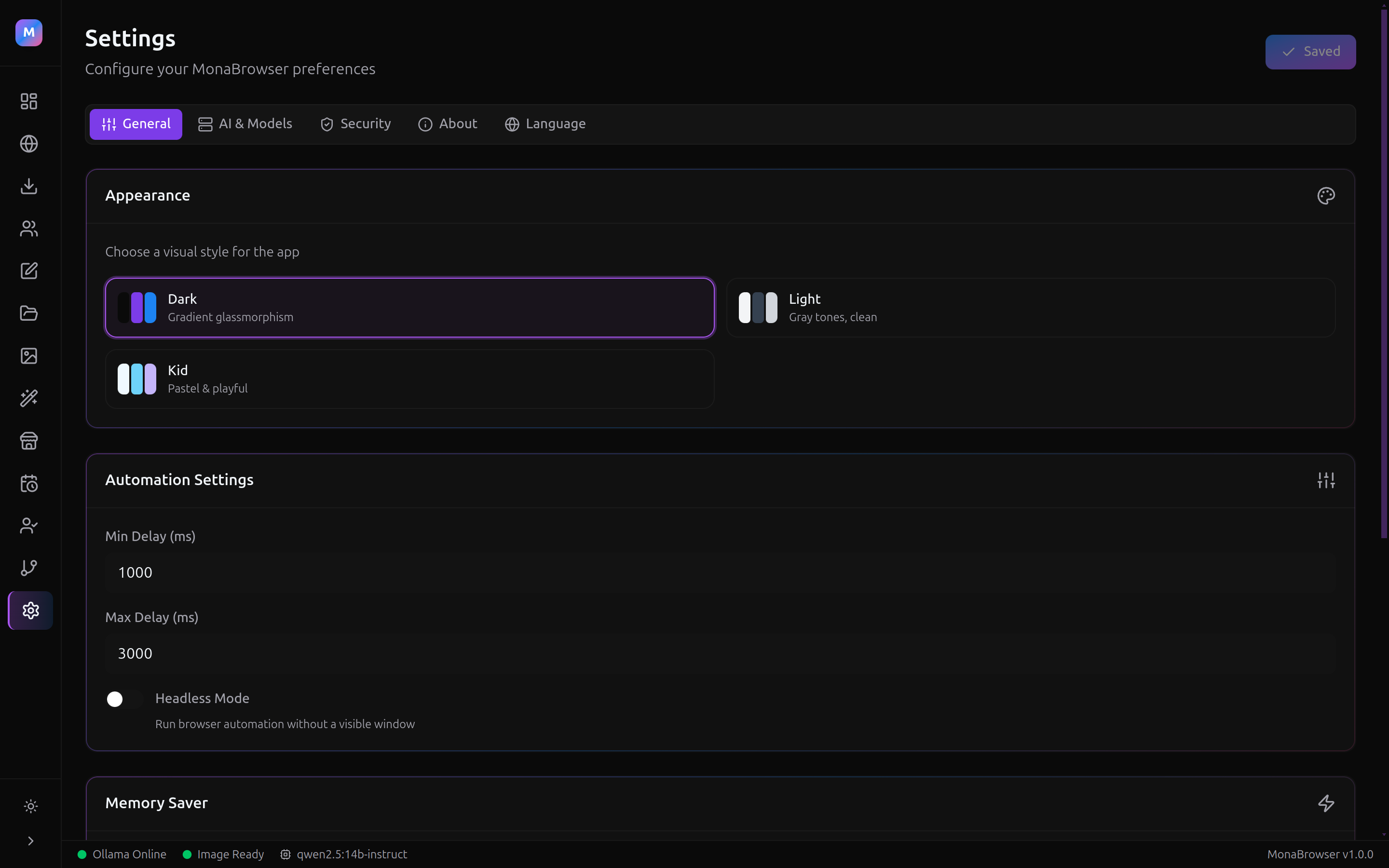Open the Downloads panel in the sidebar
This screenshot has width=1389, height=868.
click(29, 186)
